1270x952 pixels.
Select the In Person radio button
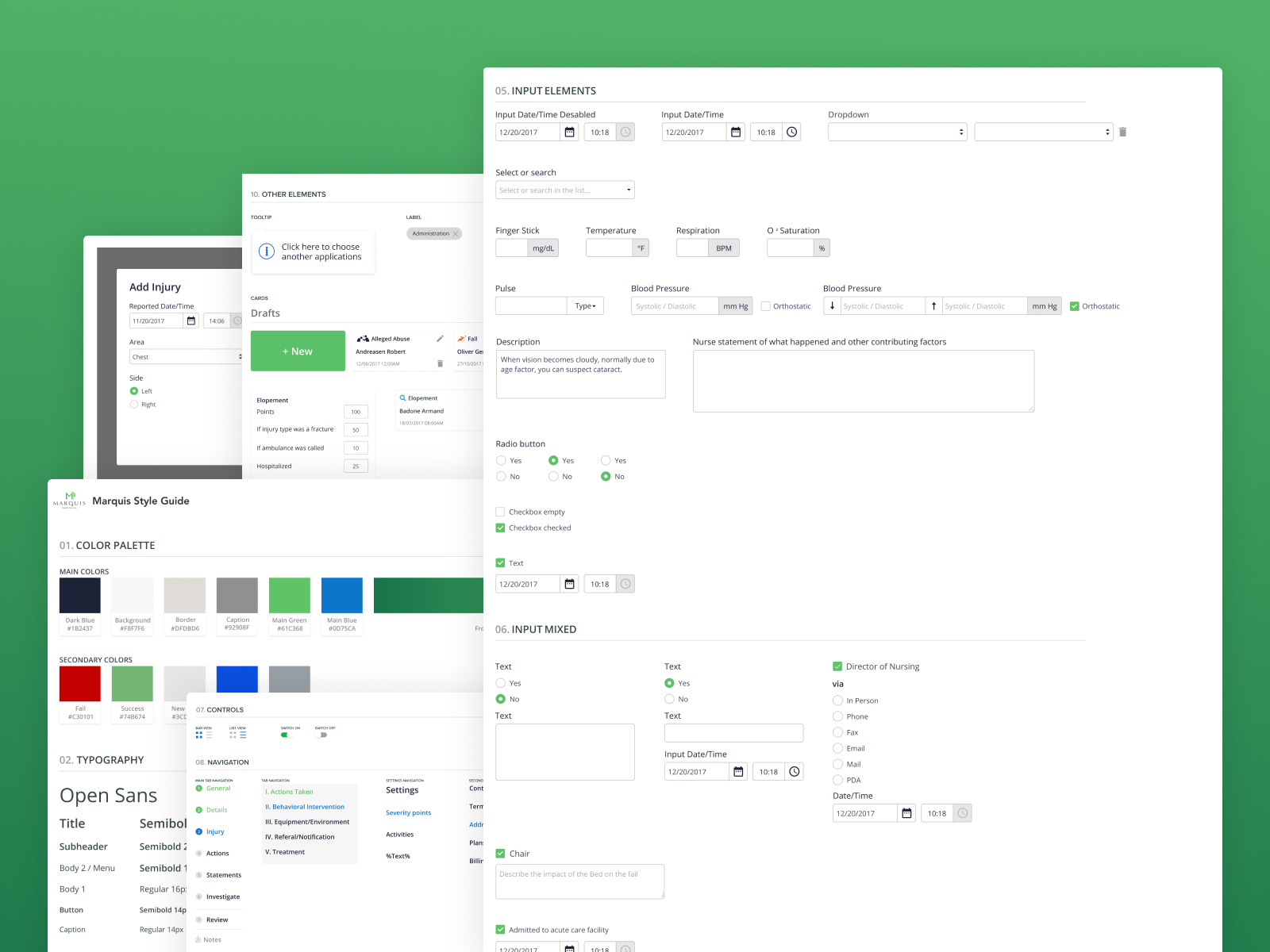pos(837,701)
